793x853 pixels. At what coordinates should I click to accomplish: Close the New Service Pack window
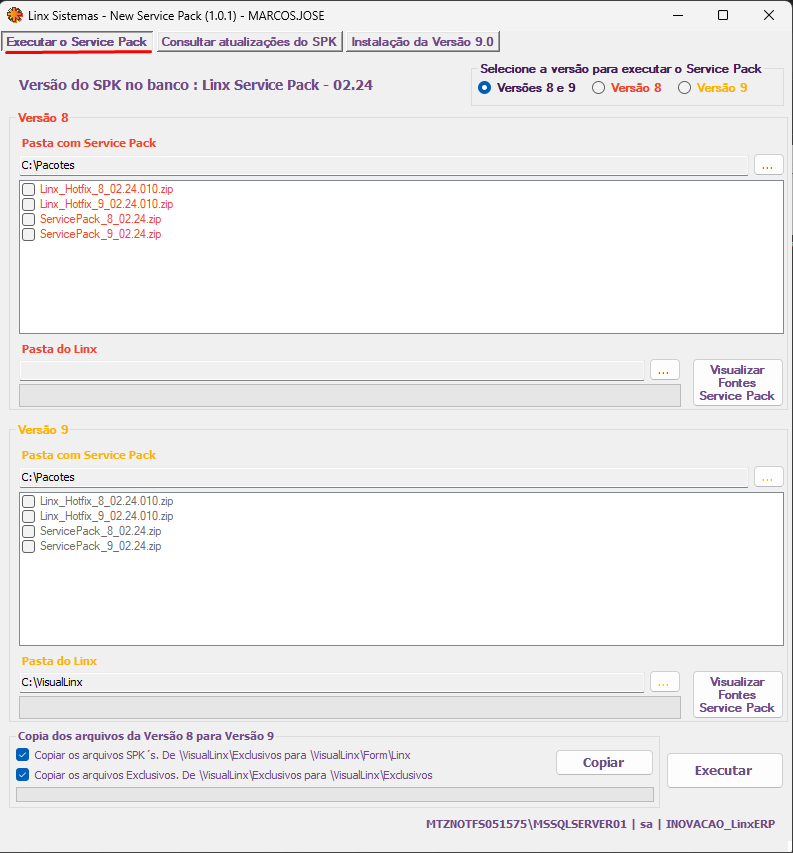(769, 15)
